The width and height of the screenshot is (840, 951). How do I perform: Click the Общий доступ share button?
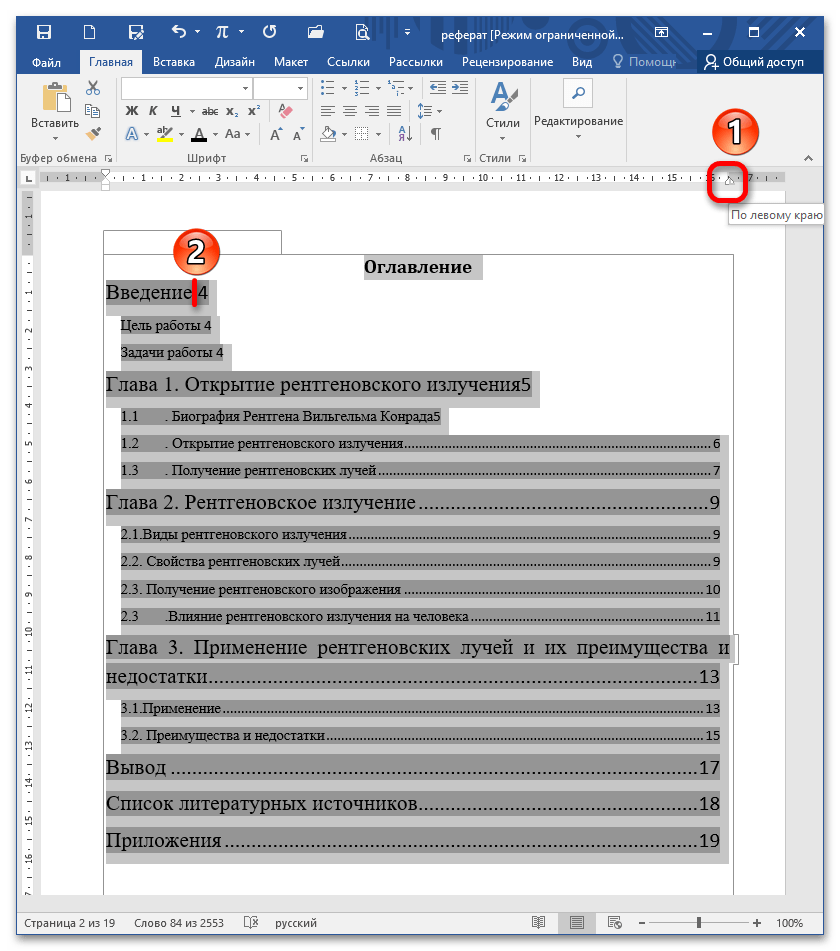coord(755,62)
